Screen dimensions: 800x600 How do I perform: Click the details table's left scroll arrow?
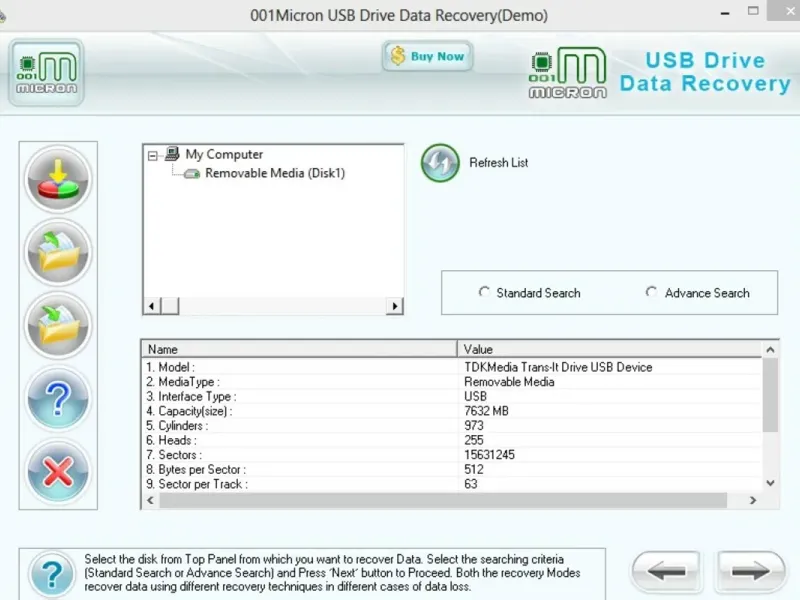coord(150,501)
